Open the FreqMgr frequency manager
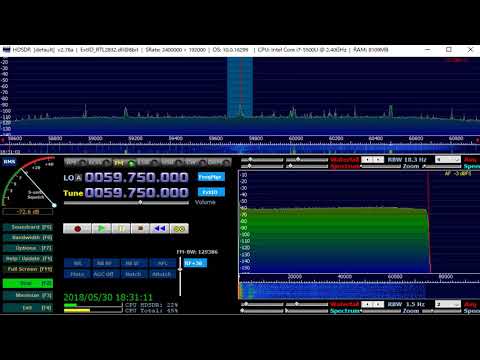 coord(211,177)
